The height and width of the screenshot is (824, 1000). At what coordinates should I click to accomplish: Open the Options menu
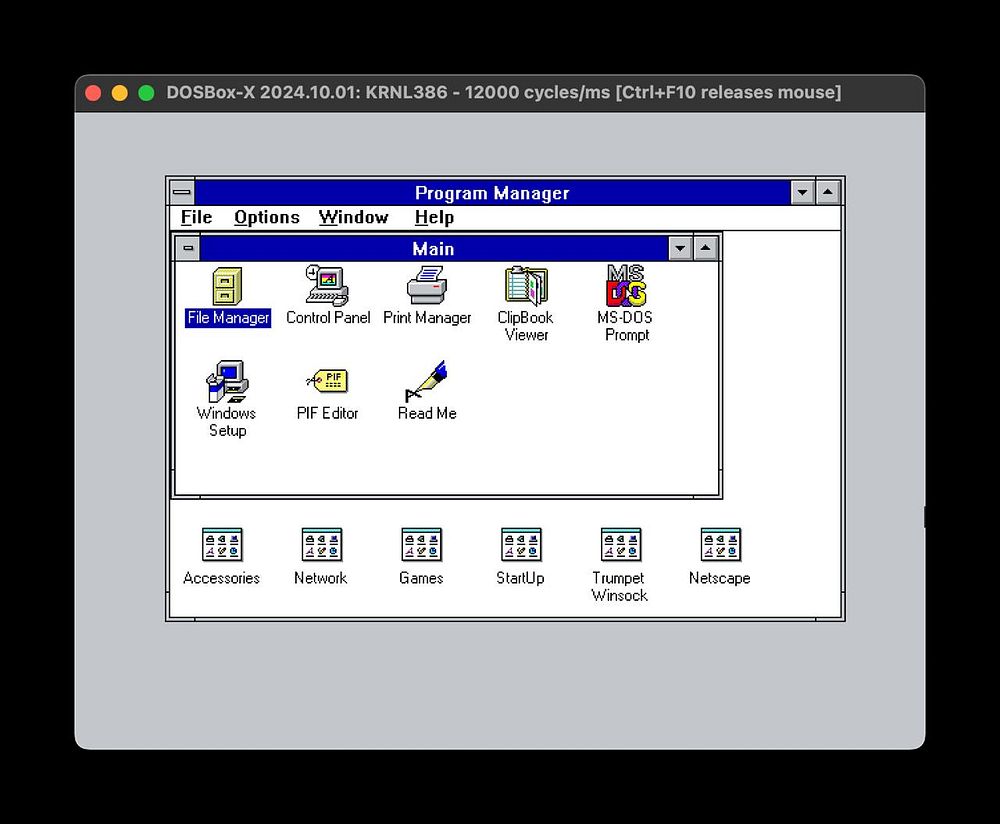267,217
